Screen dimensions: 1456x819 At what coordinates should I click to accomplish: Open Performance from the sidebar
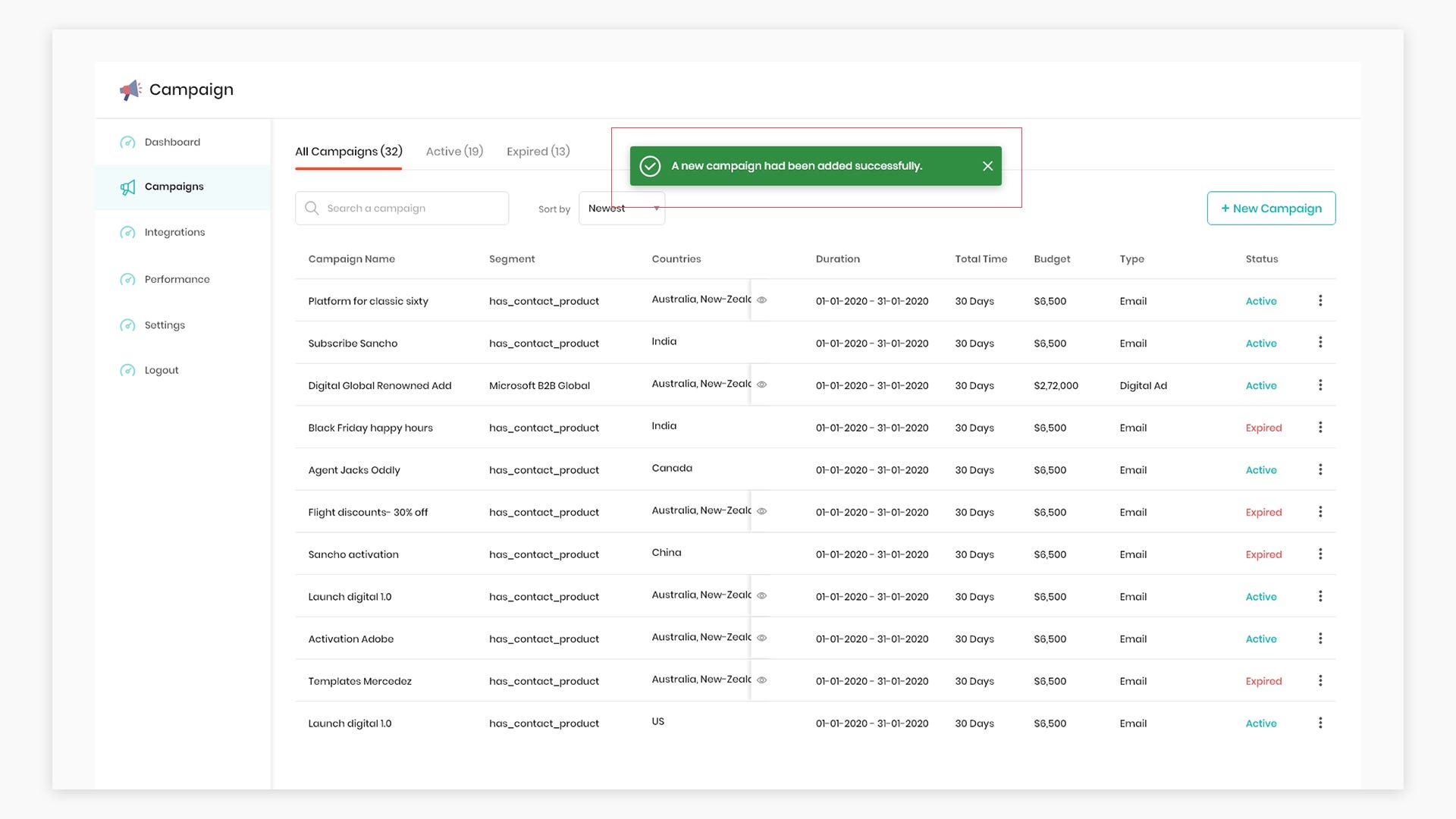click(x=177, y=280)
